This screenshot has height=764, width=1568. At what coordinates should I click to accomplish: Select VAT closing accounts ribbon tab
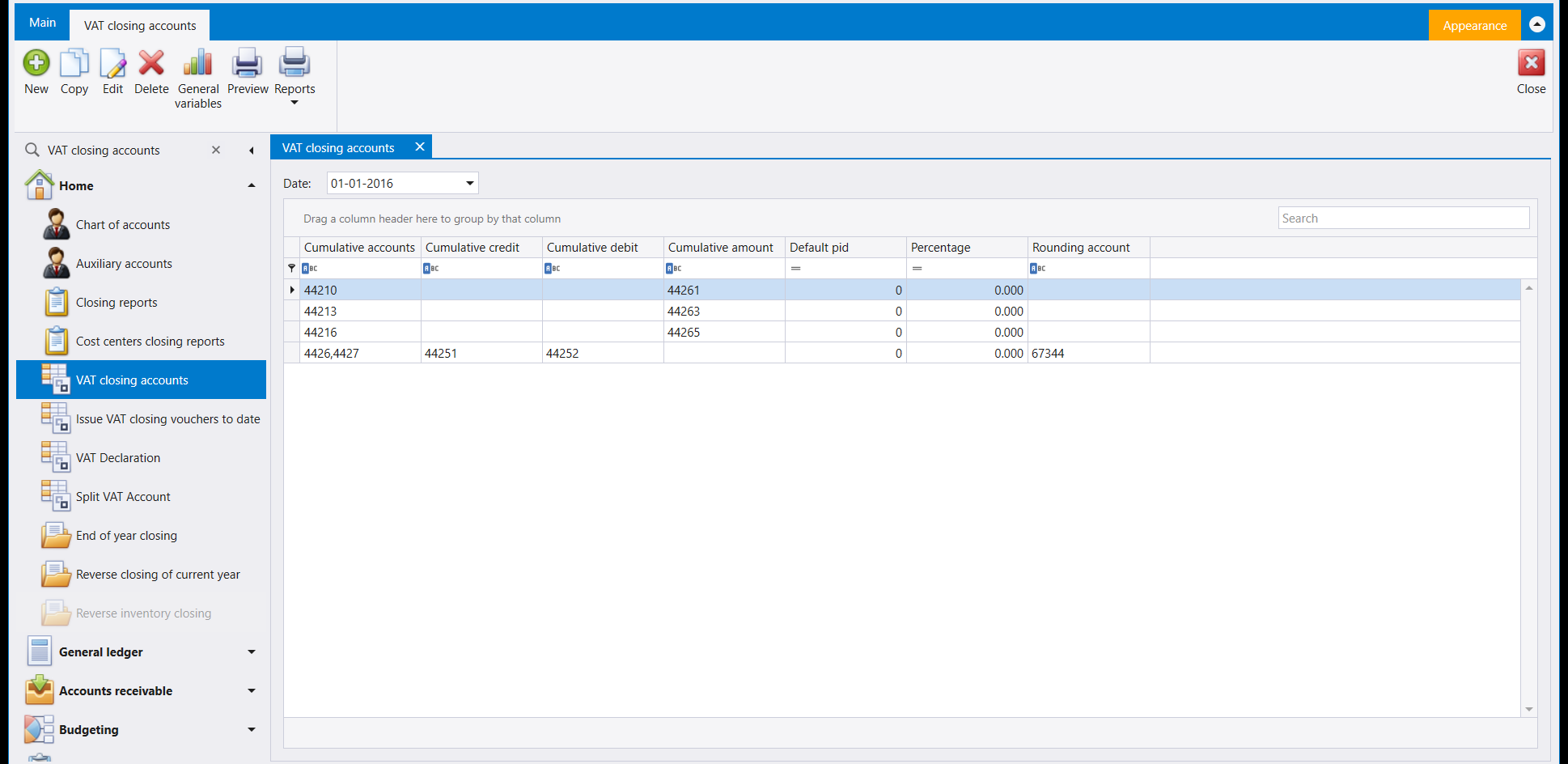click(x=140, y=25)
